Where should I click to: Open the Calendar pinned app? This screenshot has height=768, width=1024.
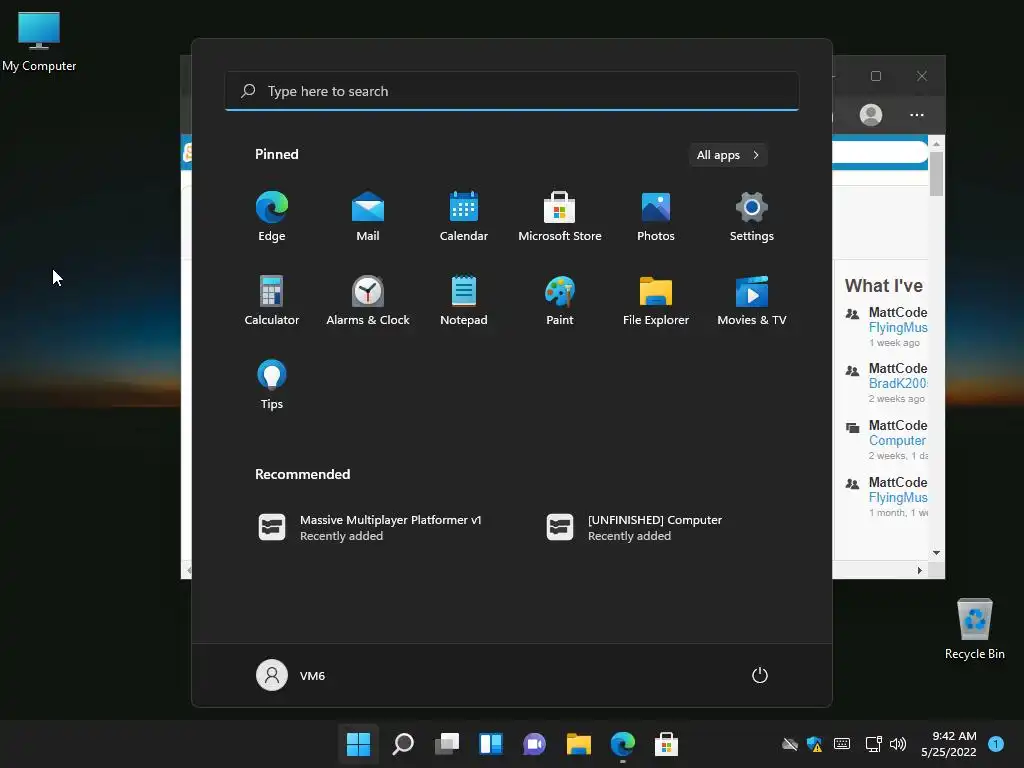[464, 217]
